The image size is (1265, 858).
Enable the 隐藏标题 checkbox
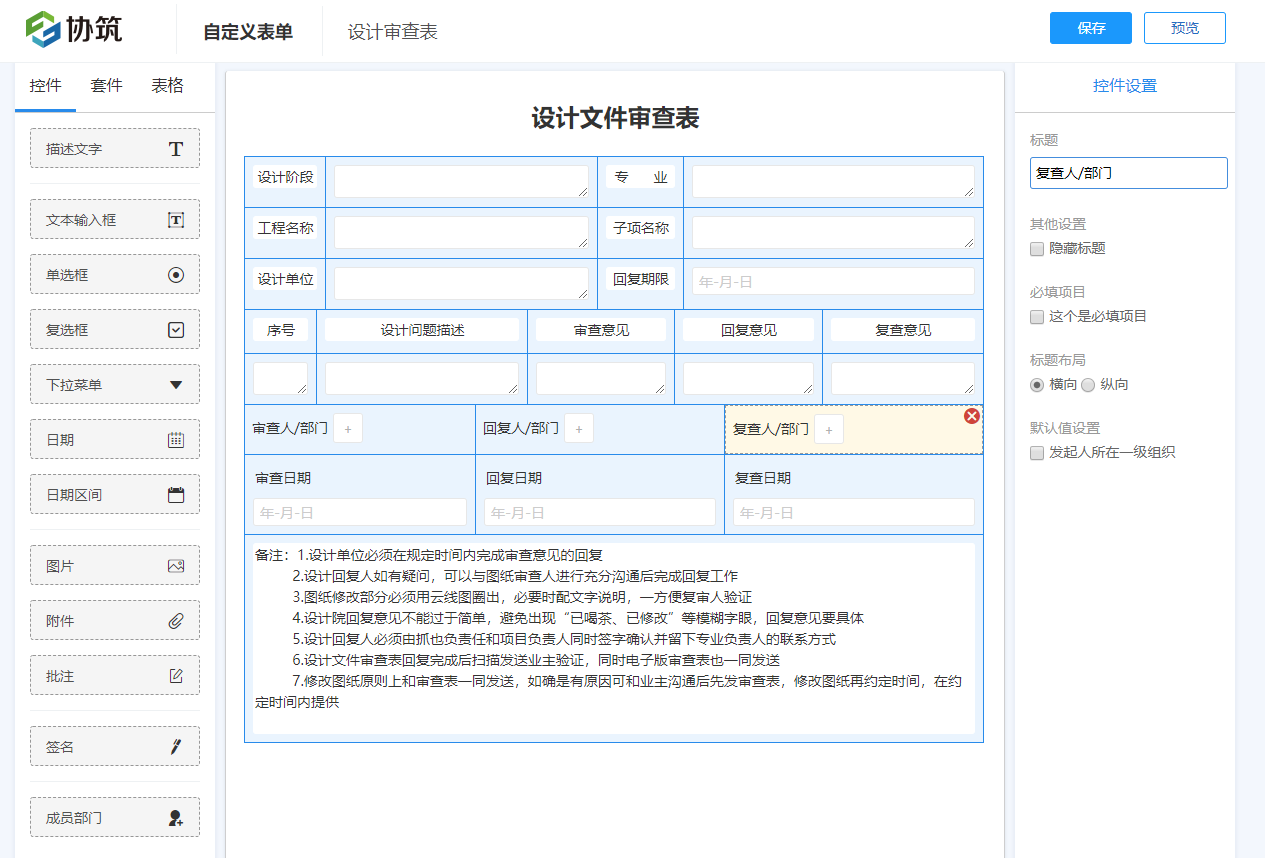tap(1037, 249)
